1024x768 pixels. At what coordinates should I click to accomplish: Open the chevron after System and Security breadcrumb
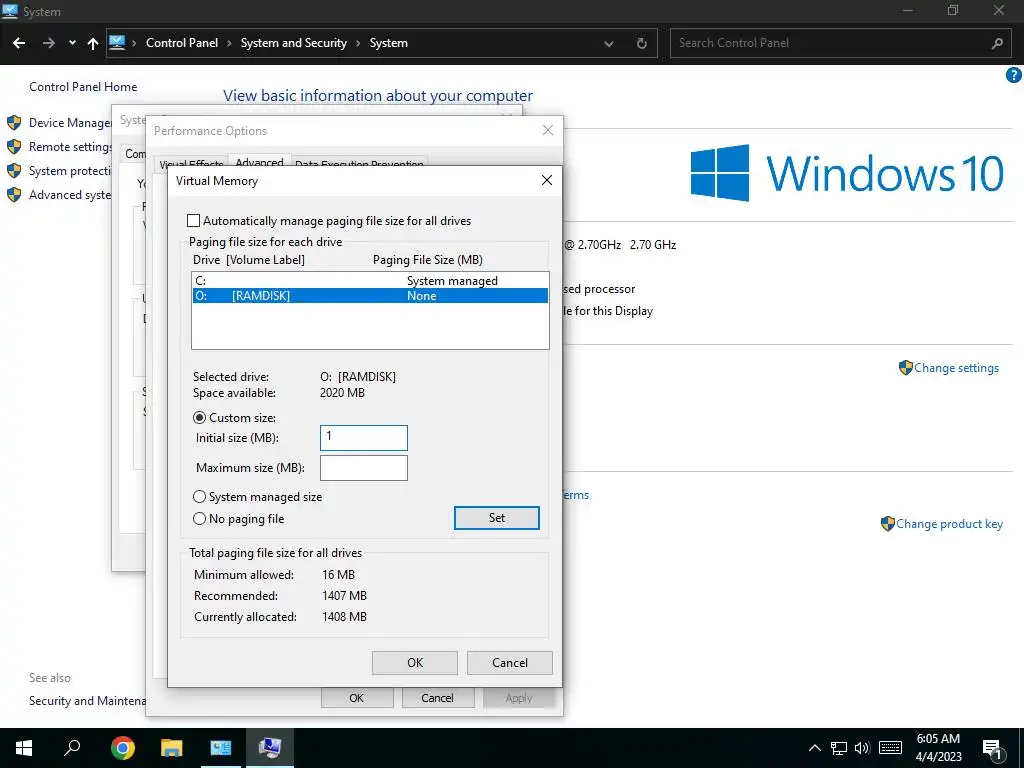358,43
